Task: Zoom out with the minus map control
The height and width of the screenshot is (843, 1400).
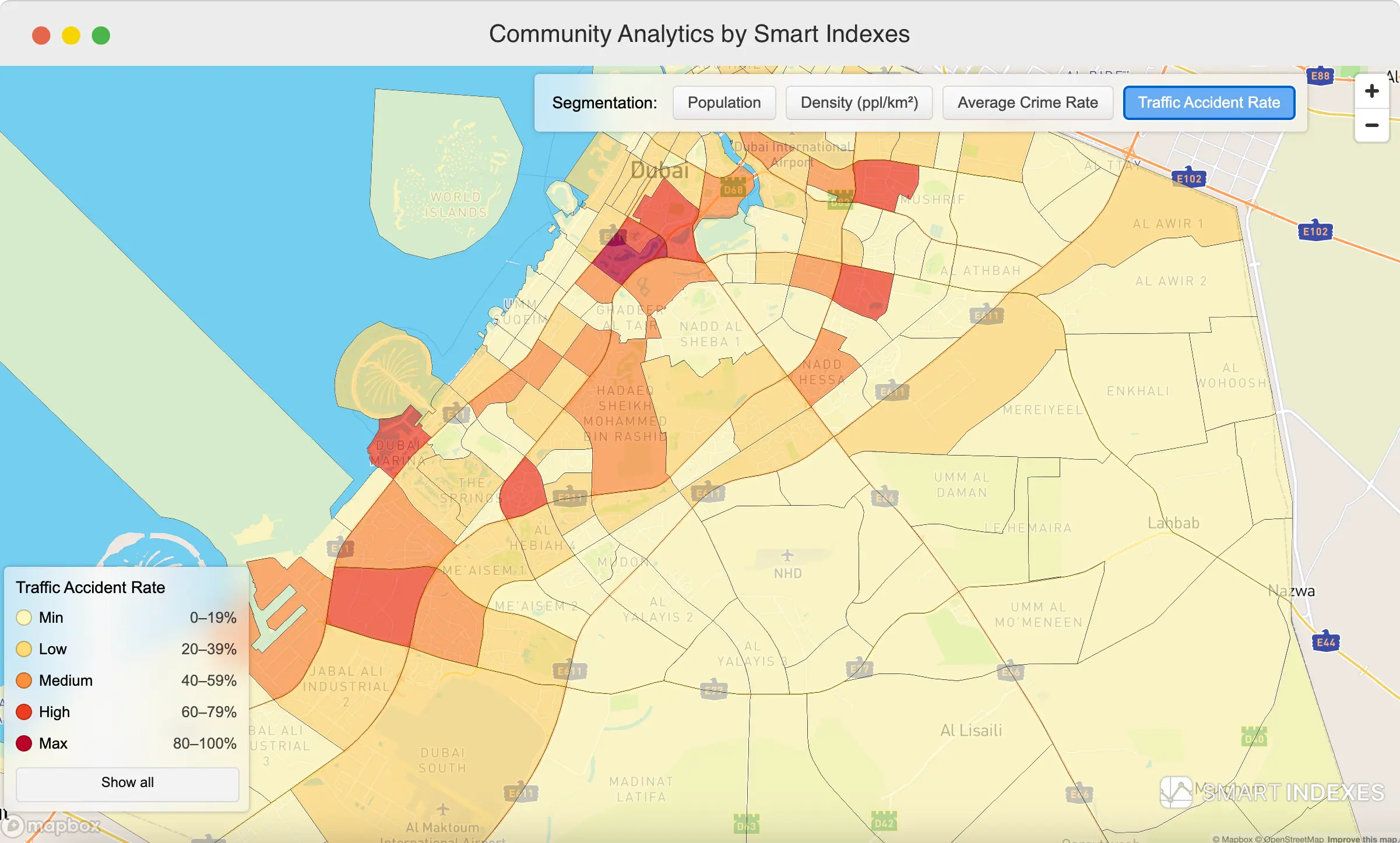Action: point(1371,125)
